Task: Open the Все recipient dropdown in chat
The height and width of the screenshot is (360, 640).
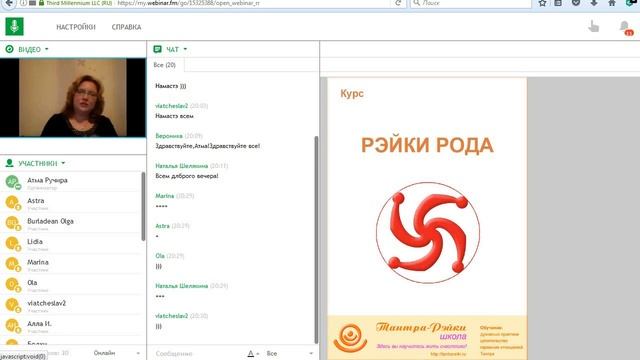Action: 290,353
